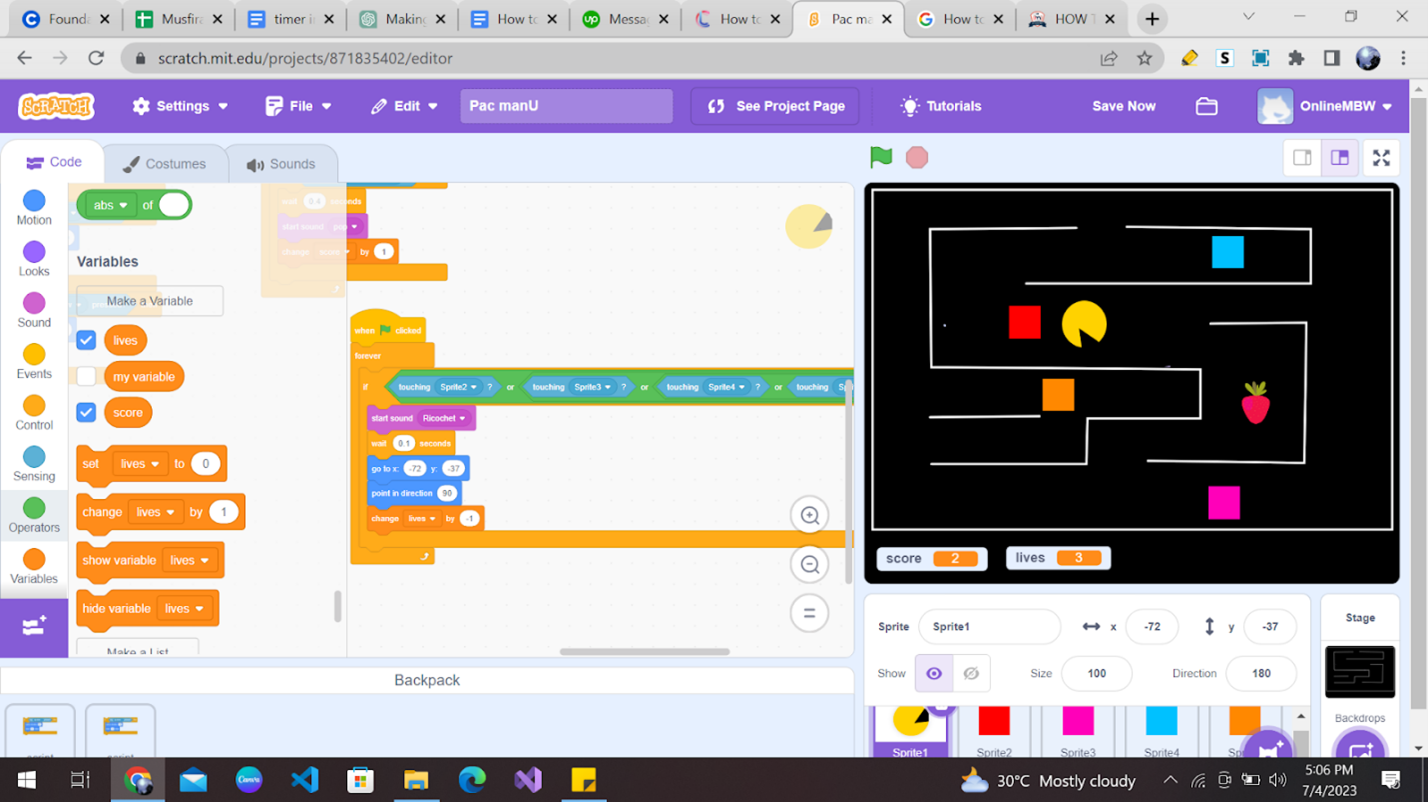Viewport: 1428px width, 802px height.
Task: Click the red stop sign button
Action: pyautogui.click(x=917, y=157)
